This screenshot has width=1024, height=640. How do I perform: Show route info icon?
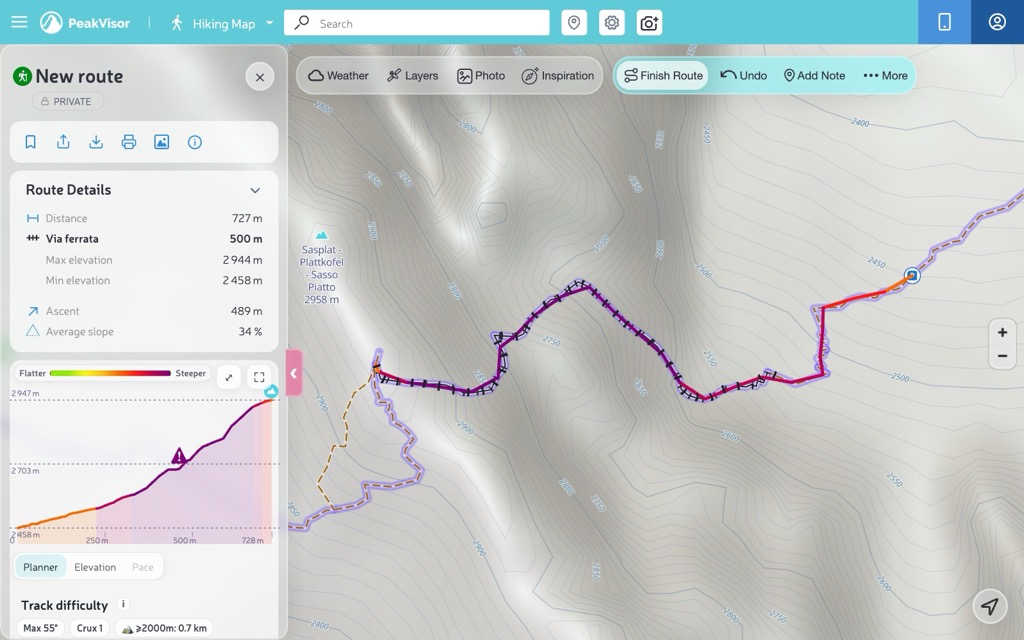coord(195,142)
